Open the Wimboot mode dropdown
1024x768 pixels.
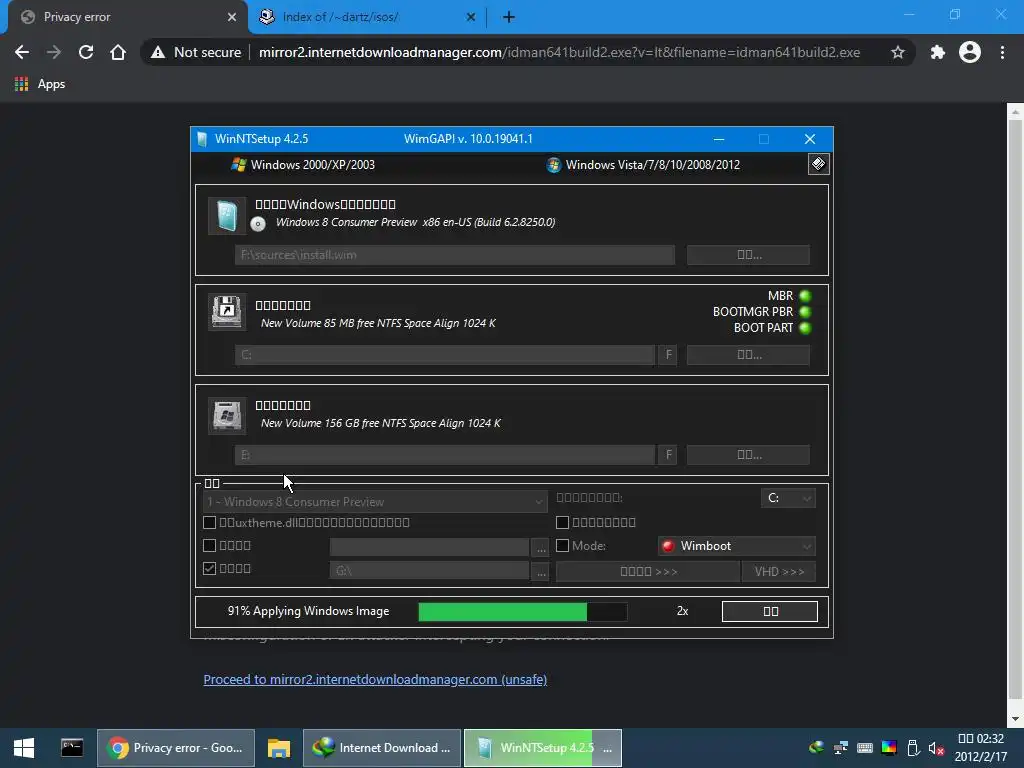click(x=737, y=546)
